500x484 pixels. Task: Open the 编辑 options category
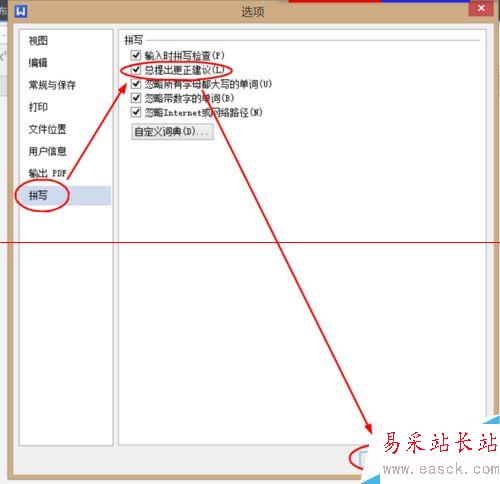(38, 63)
